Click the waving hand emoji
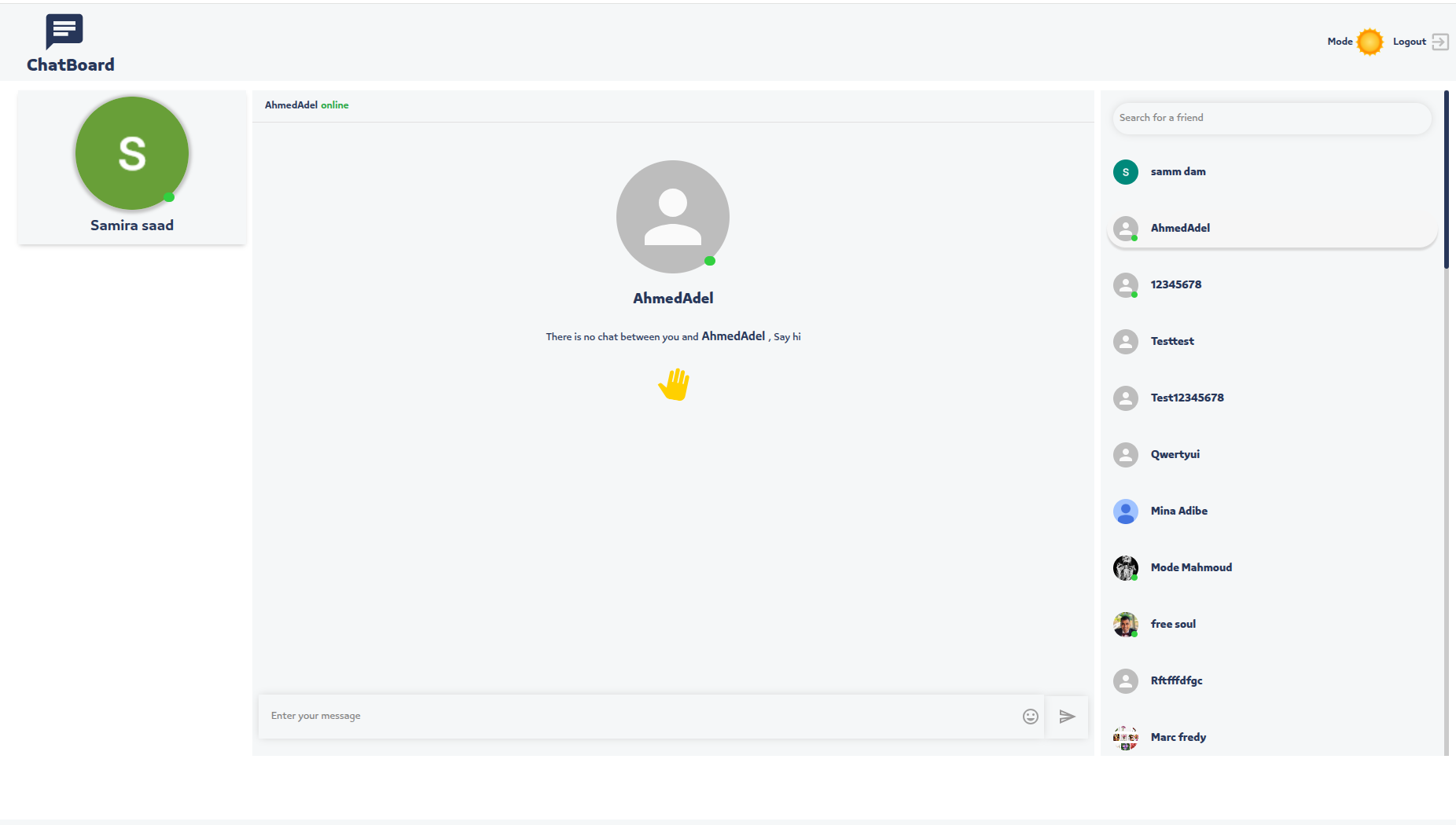This screenshot has height=825, width=1456. pos(674,384)
